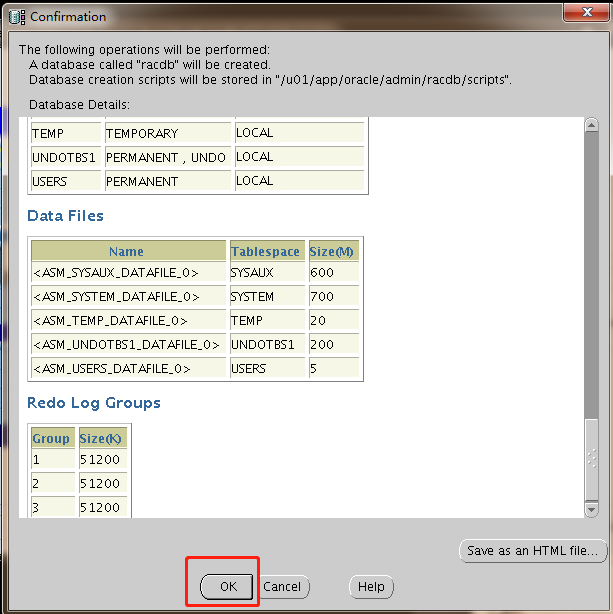Save the summary as an HTML file

533,551
